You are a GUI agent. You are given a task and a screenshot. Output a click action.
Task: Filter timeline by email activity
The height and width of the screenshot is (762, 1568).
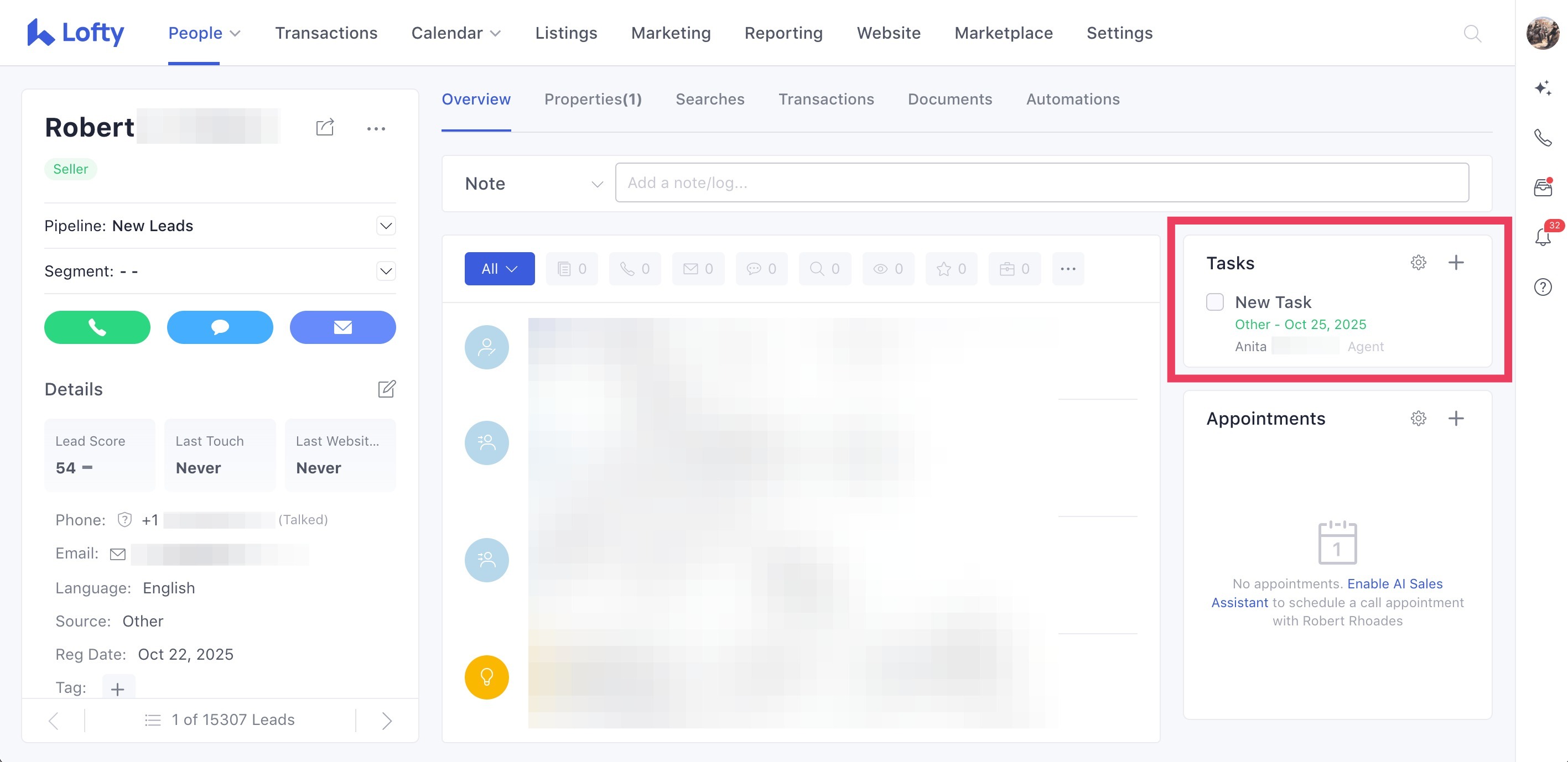point(698,269)
